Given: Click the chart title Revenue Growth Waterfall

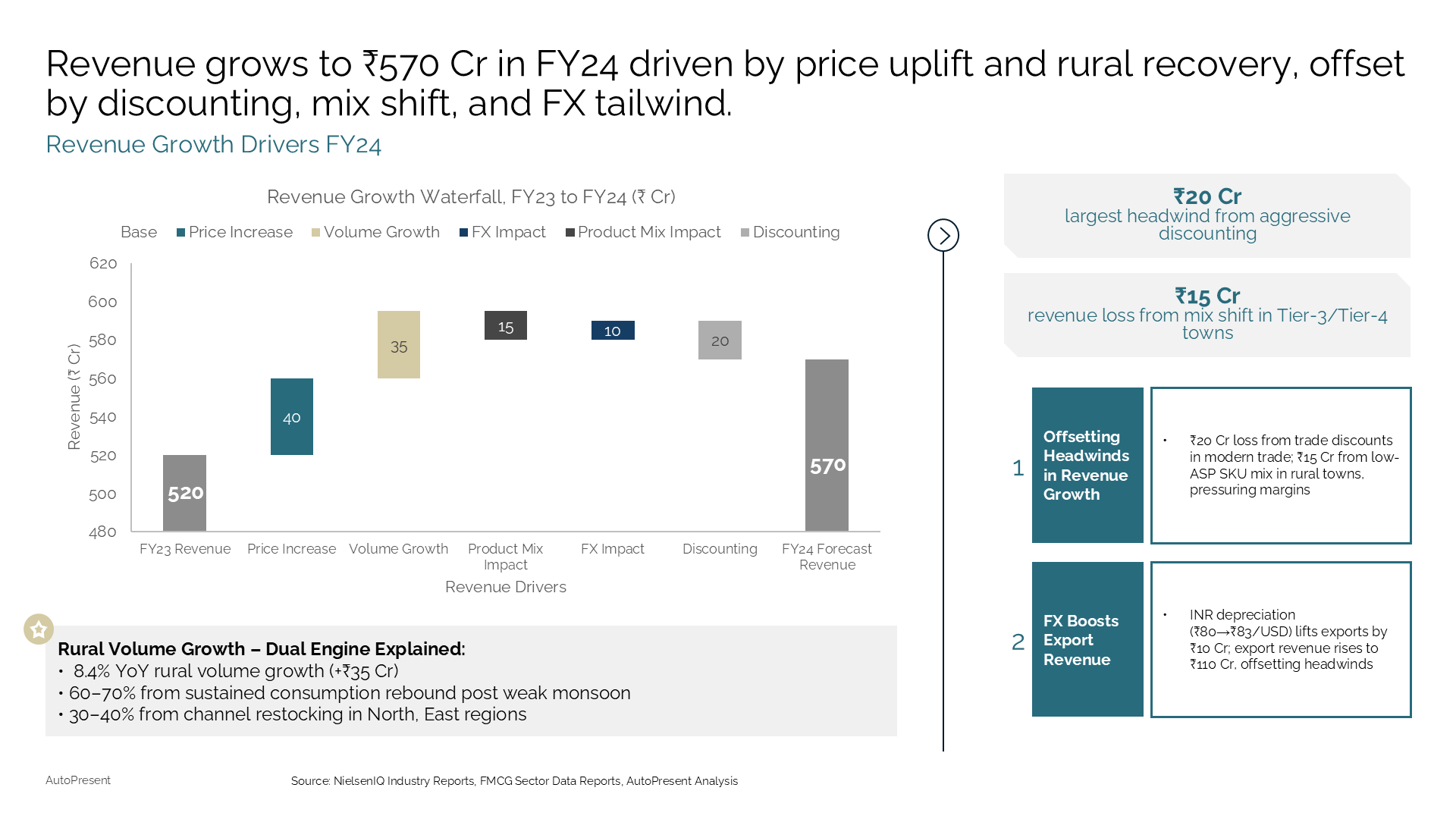Looking at the screenshot, I should pos(471,197).
